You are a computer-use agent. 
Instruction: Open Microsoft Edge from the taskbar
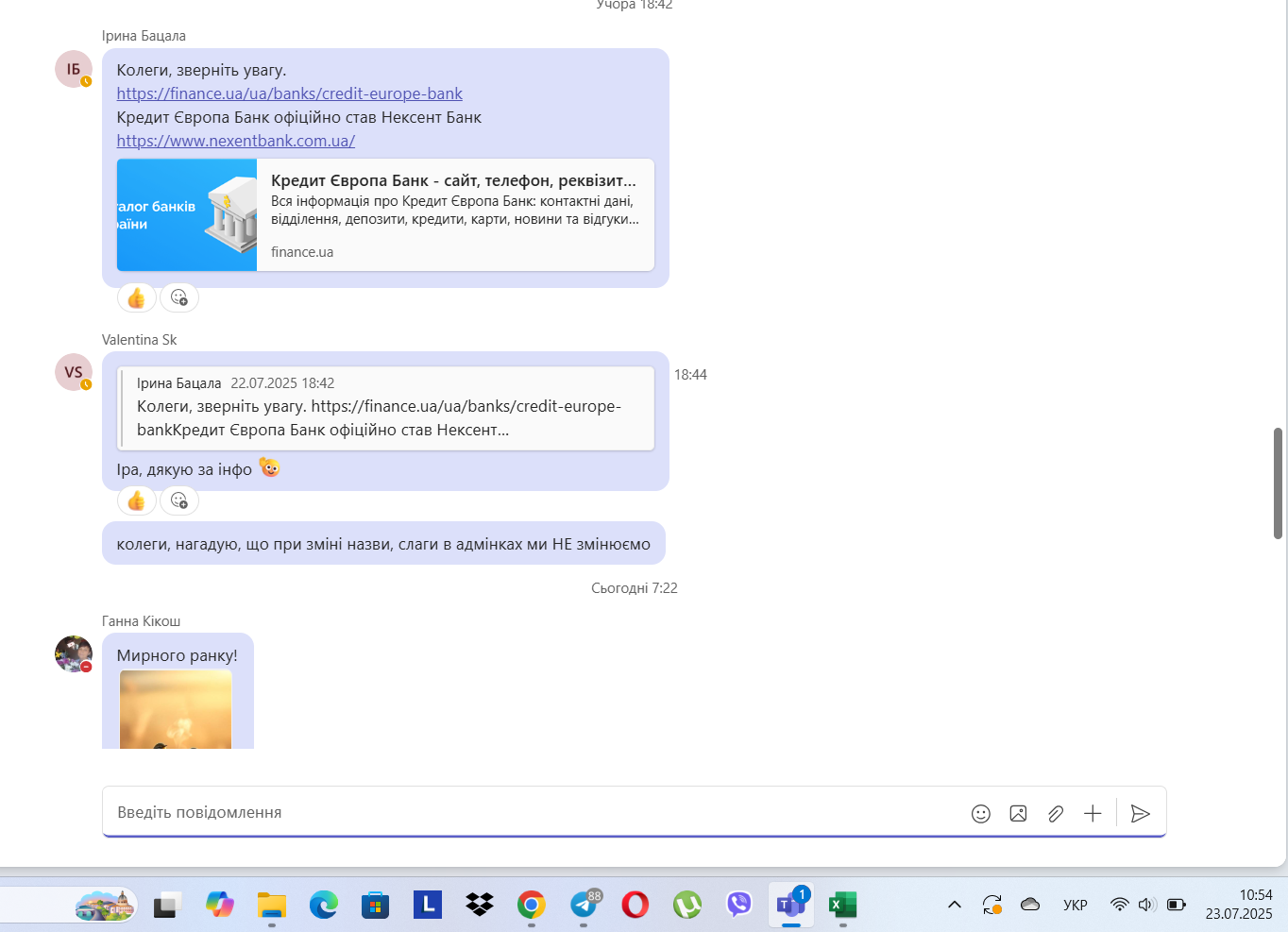[324, 906]
